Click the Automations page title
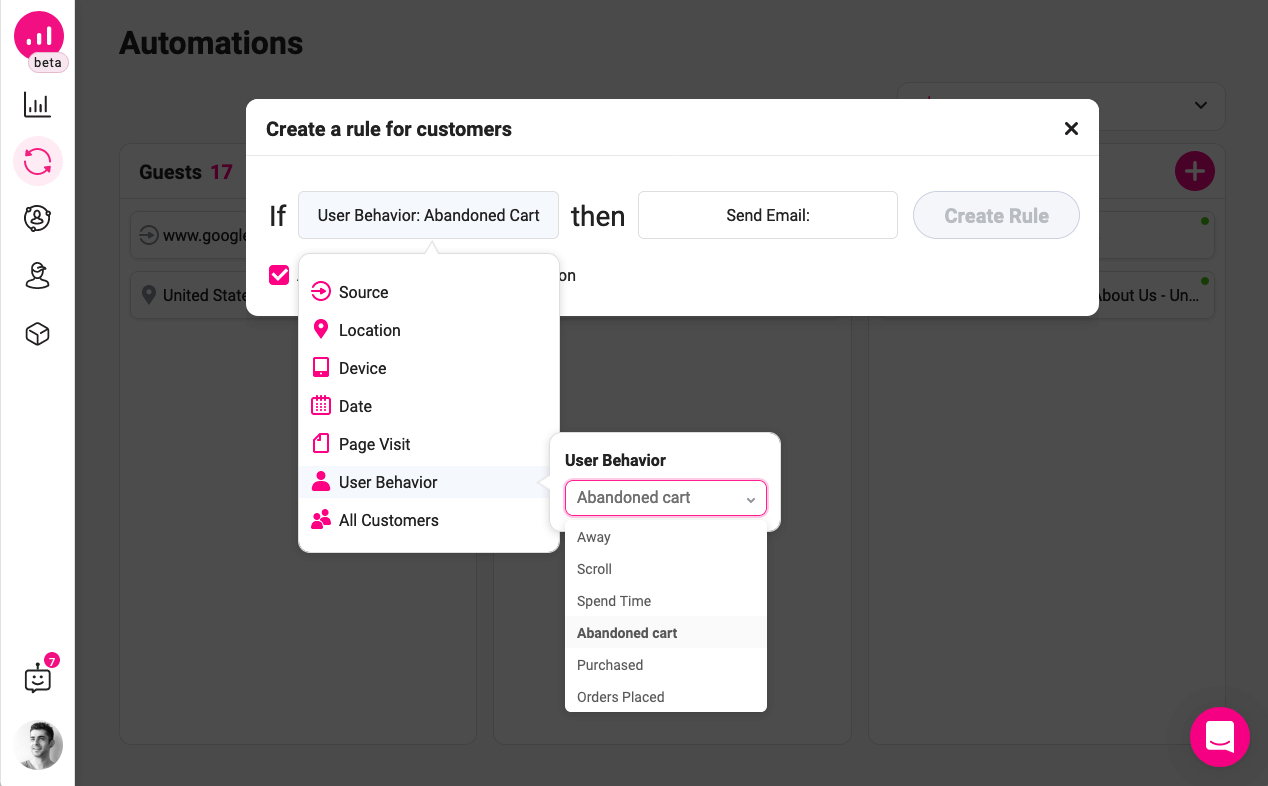 pos(211,43)
